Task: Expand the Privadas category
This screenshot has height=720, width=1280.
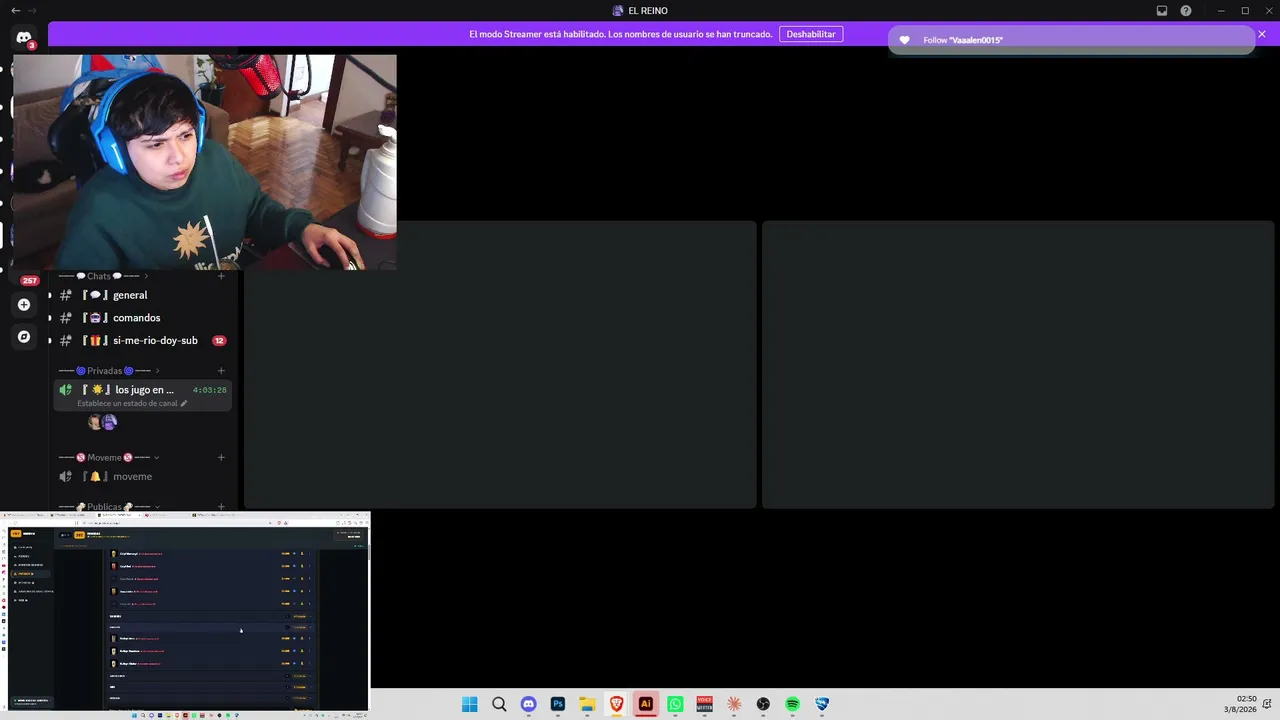Action: click(x=110, y=371)
